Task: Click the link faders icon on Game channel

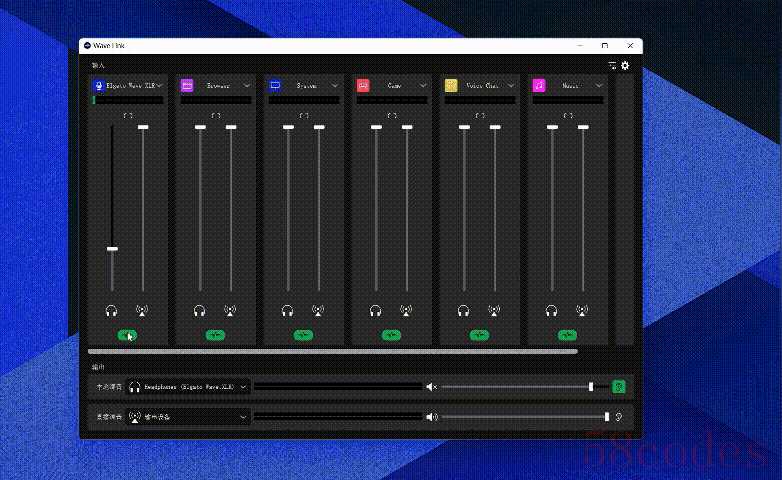Action: tap(391, 115)
